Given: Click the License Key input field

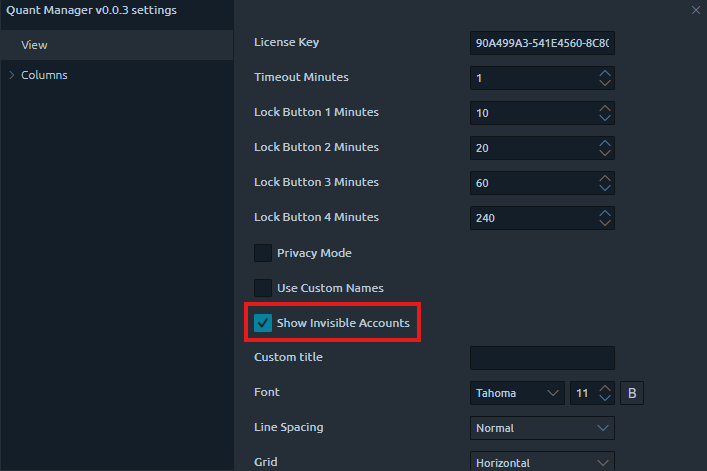Looking at the screenshot, I should pyautogui.click(x=541, y=43).
